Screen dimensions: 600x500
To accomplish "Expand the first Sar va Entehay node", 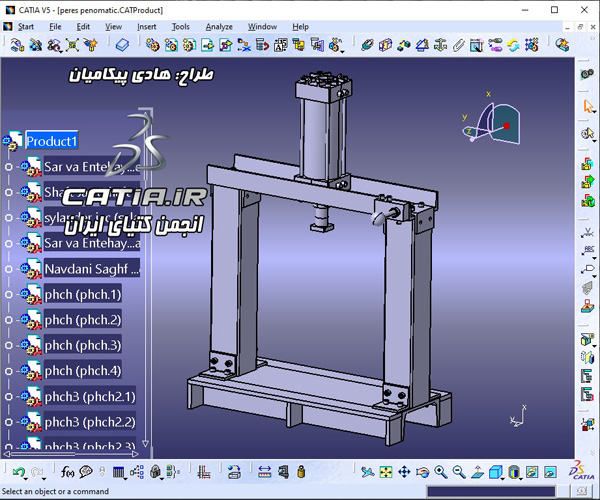I will pyautogui.click(x=8, y=167).
